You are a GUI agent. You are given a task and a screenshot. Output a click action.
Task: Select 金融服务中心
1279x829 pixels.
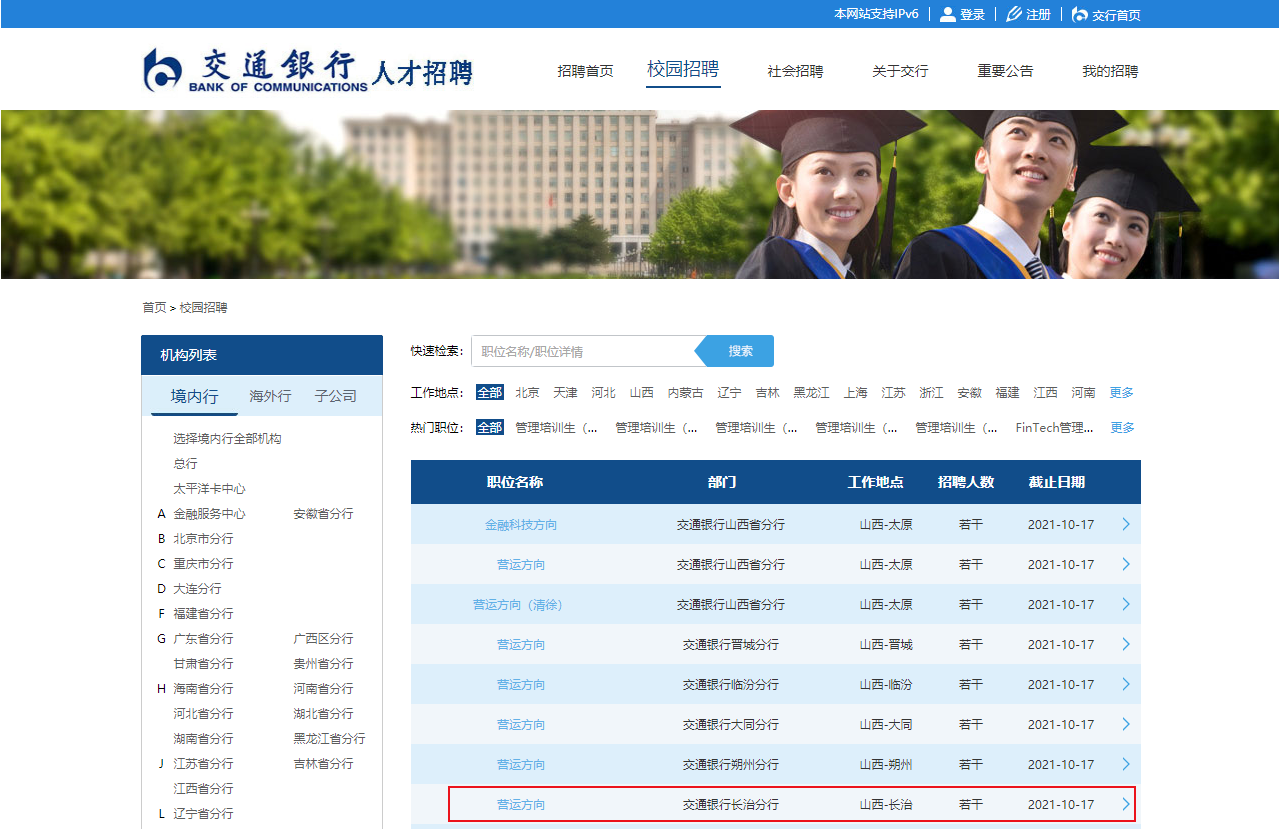tap(209, 514)
